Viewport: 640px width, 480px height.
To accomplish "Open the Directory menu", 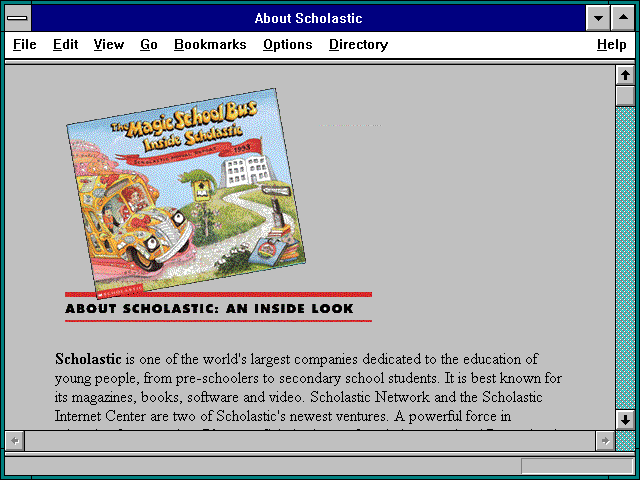I will (x=358, y=44).
